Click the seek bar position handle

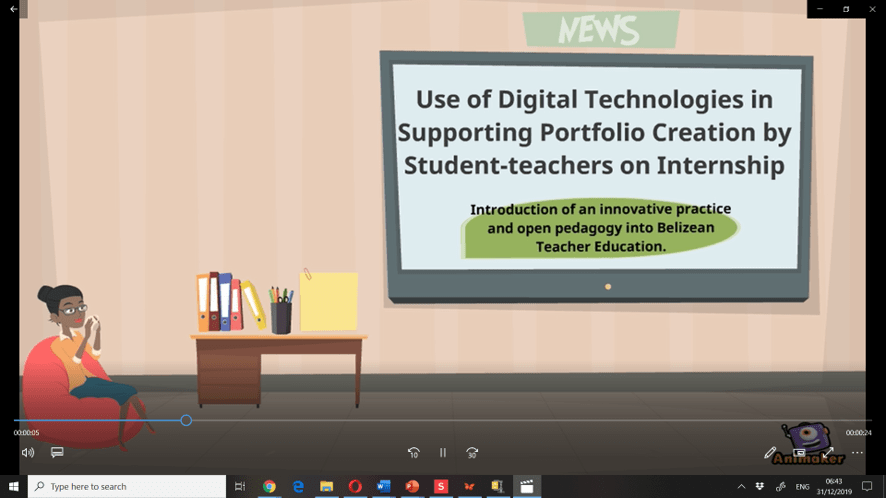point(186,421)
